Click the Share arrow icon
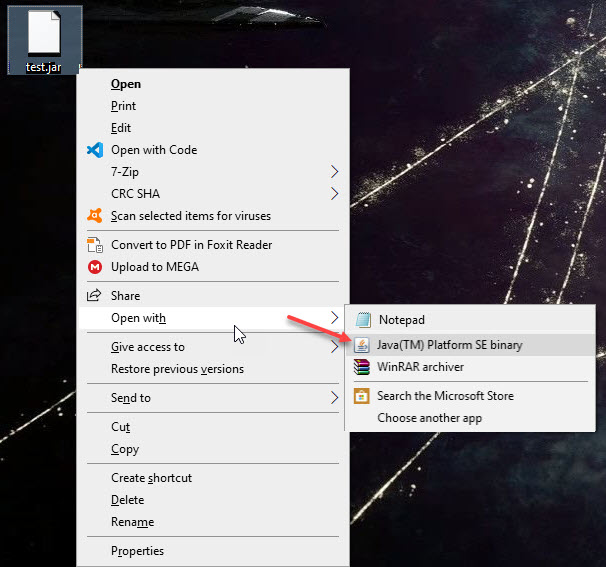Viewport: 606px width, 567px height. 94,296
